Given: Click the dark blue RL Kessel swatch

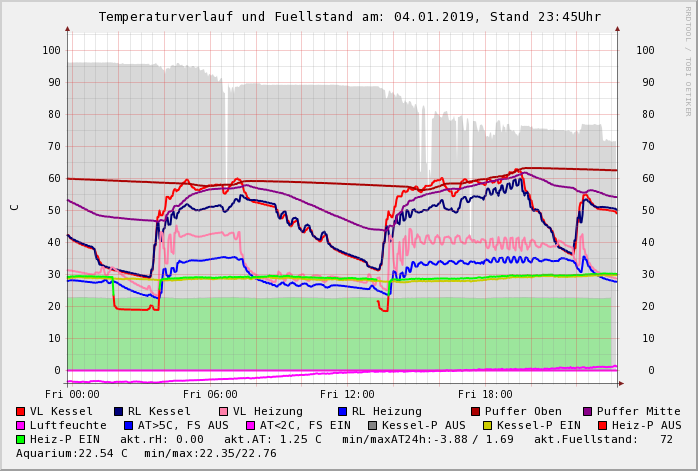Looking at the screenshot, I should coord(118,411).
